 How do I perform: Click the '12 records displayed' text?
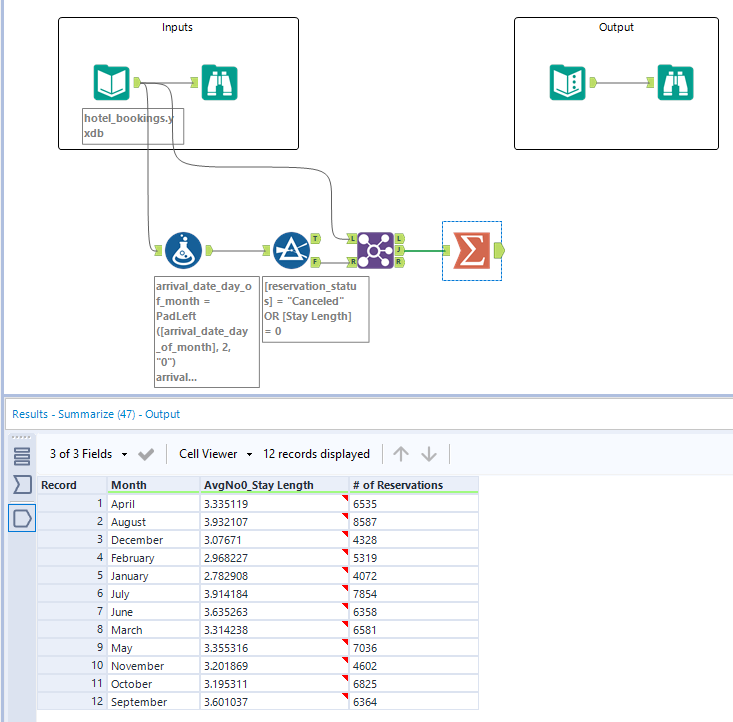pos(316,454)
